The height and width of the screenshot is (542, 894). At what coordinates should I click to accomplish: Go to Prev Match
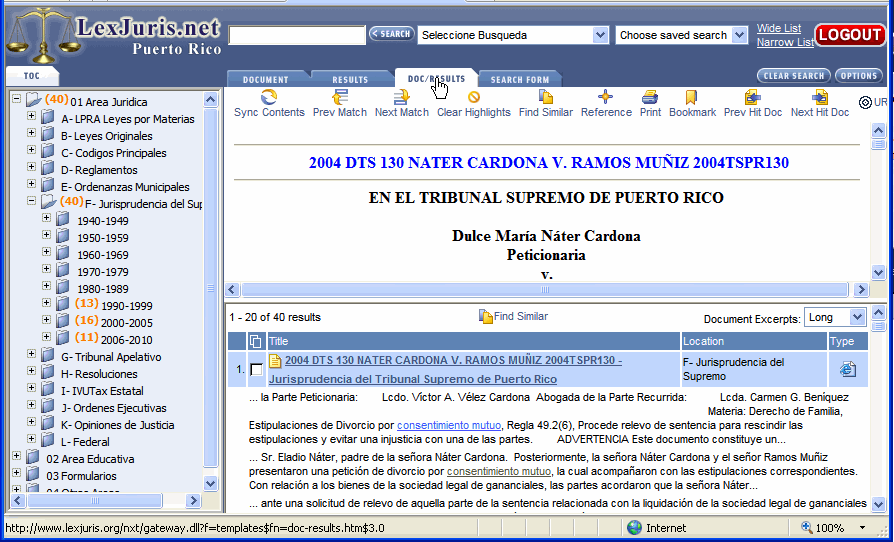[x=340, y=103]
